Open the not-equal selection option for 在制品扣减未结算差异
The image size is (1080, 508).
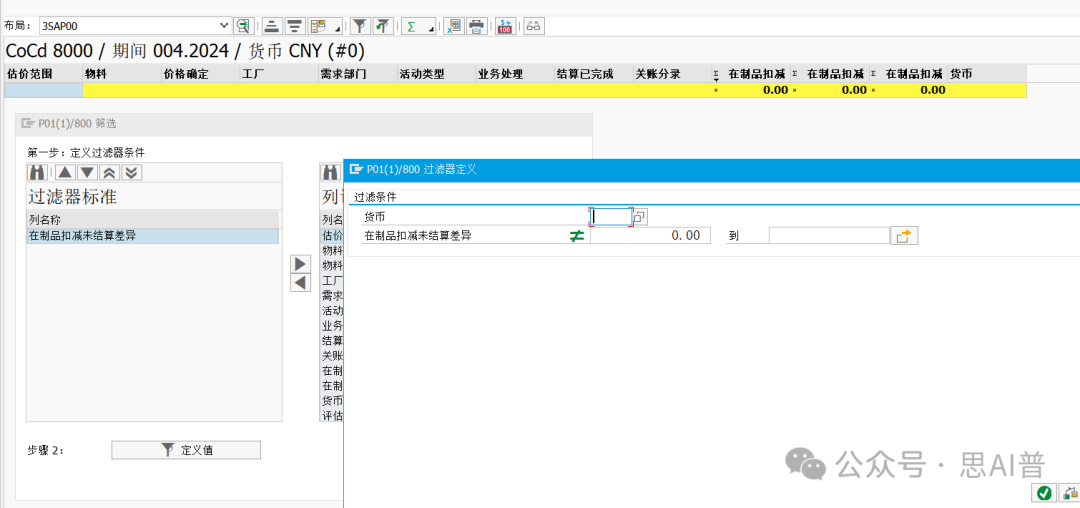(x=577, y=236)
